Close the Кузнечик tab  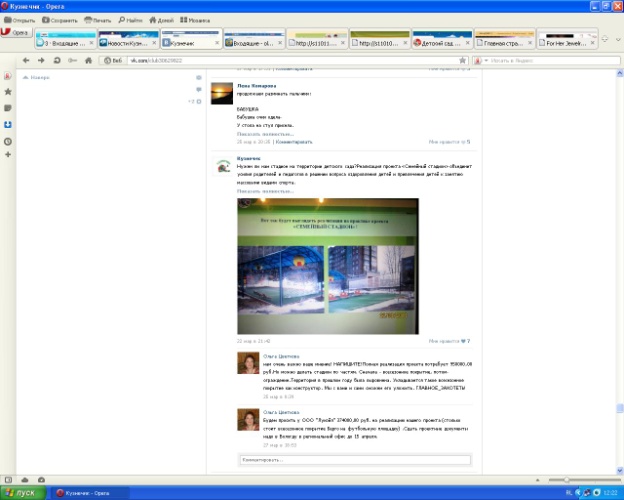point(217,43)
